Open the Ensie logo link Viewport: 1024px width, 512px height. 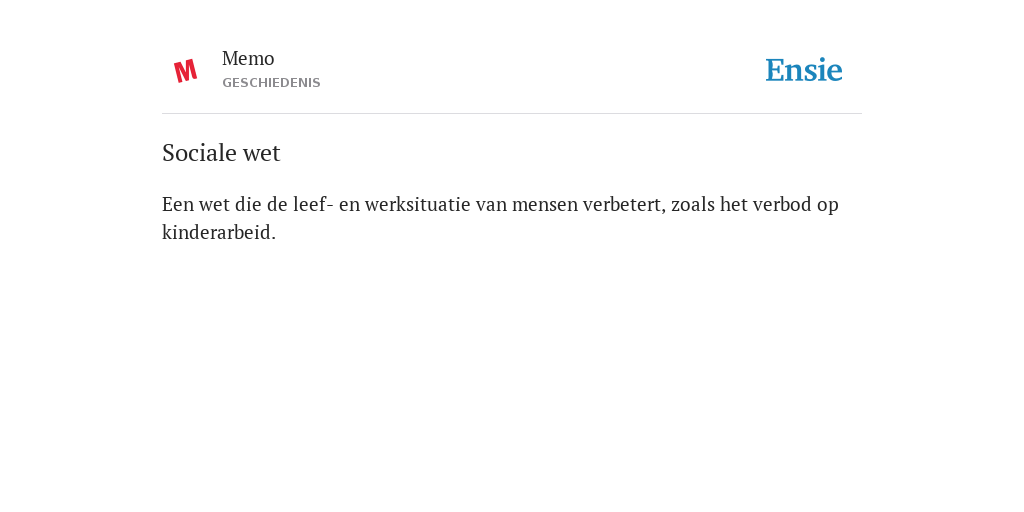tap(804, 70)
